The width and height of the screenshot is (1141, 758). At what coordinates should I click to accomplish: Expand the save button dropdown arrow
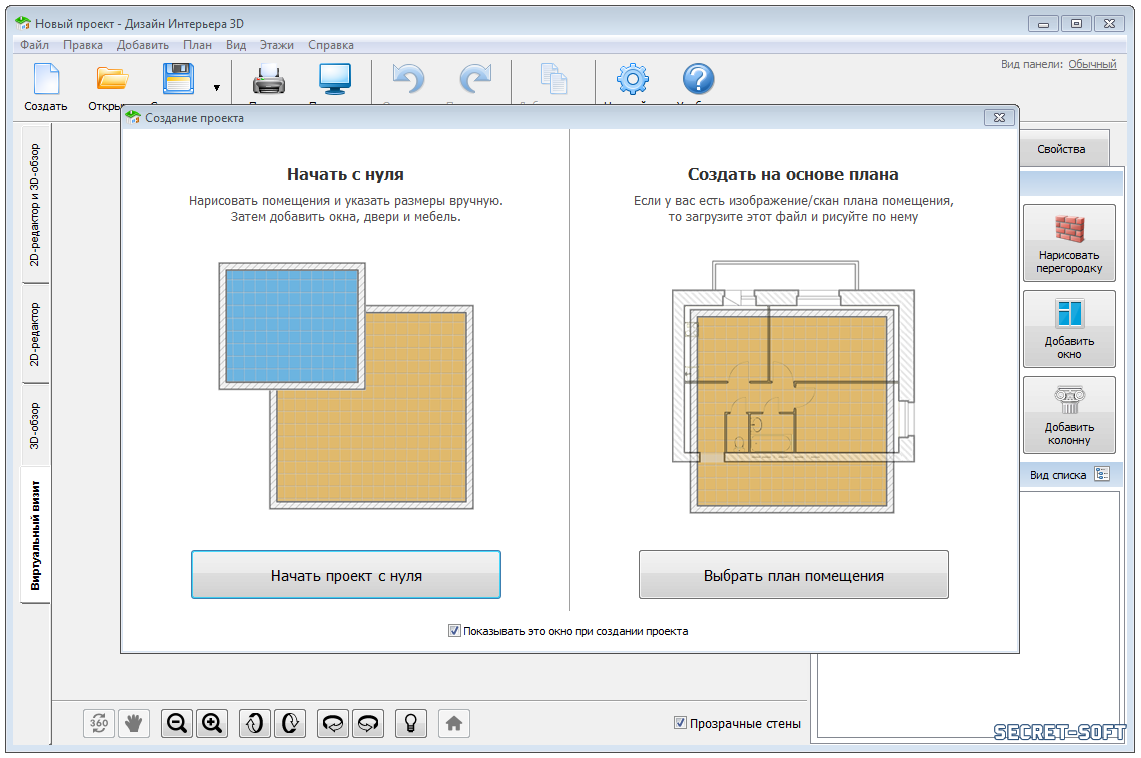tap(217, 88)
